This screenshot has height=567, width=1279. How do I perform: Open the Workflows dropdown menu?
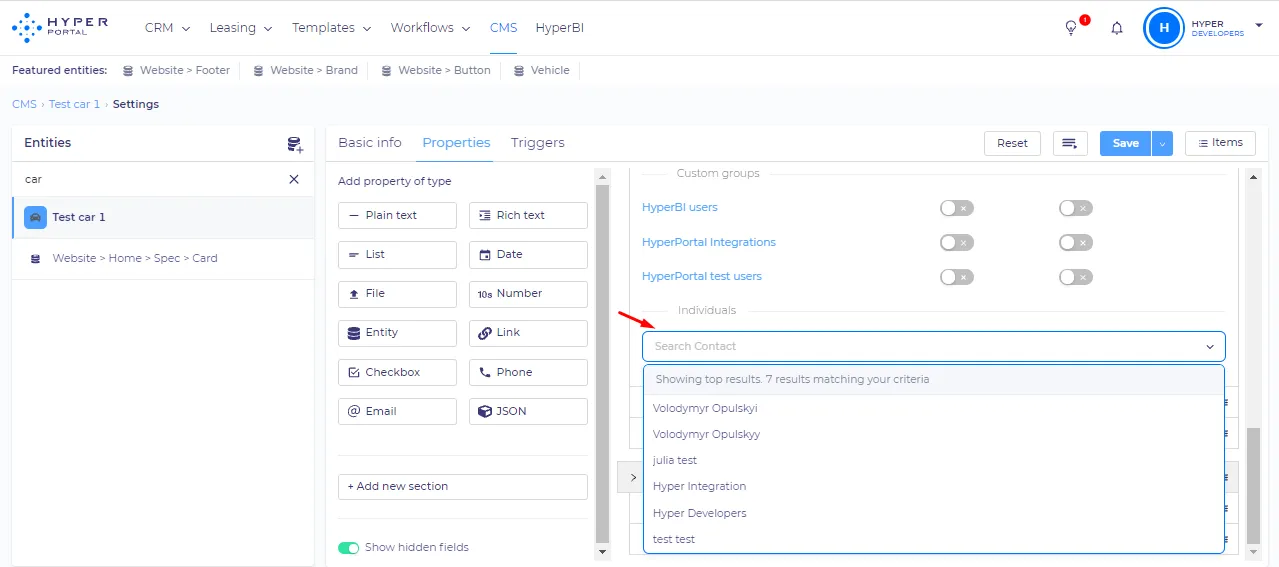[x=431, y=28]
